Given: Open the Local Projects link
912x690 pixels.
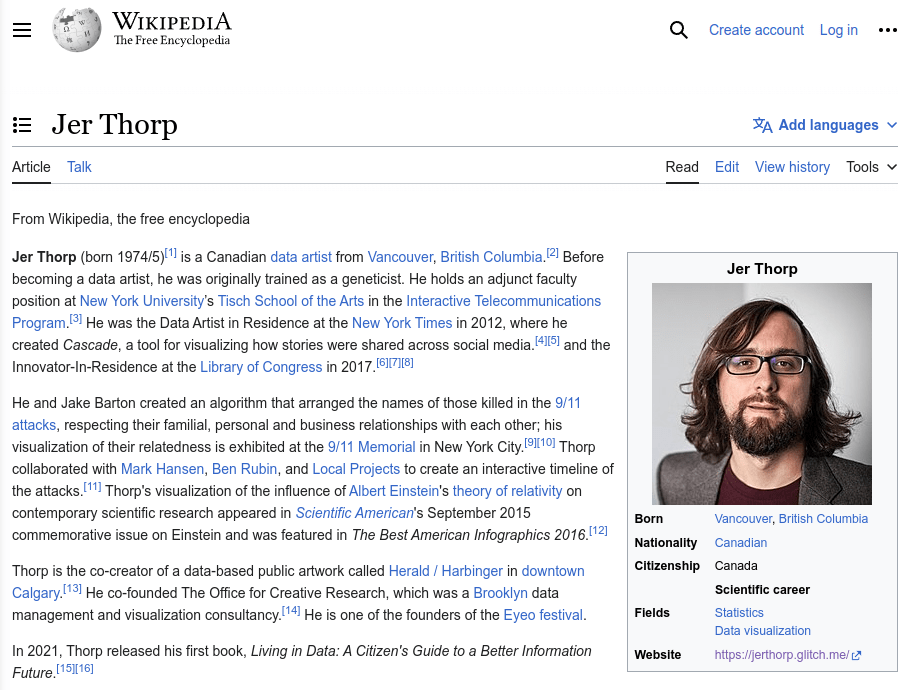Looking at the screenshot, I should click(x=356, y=469).
